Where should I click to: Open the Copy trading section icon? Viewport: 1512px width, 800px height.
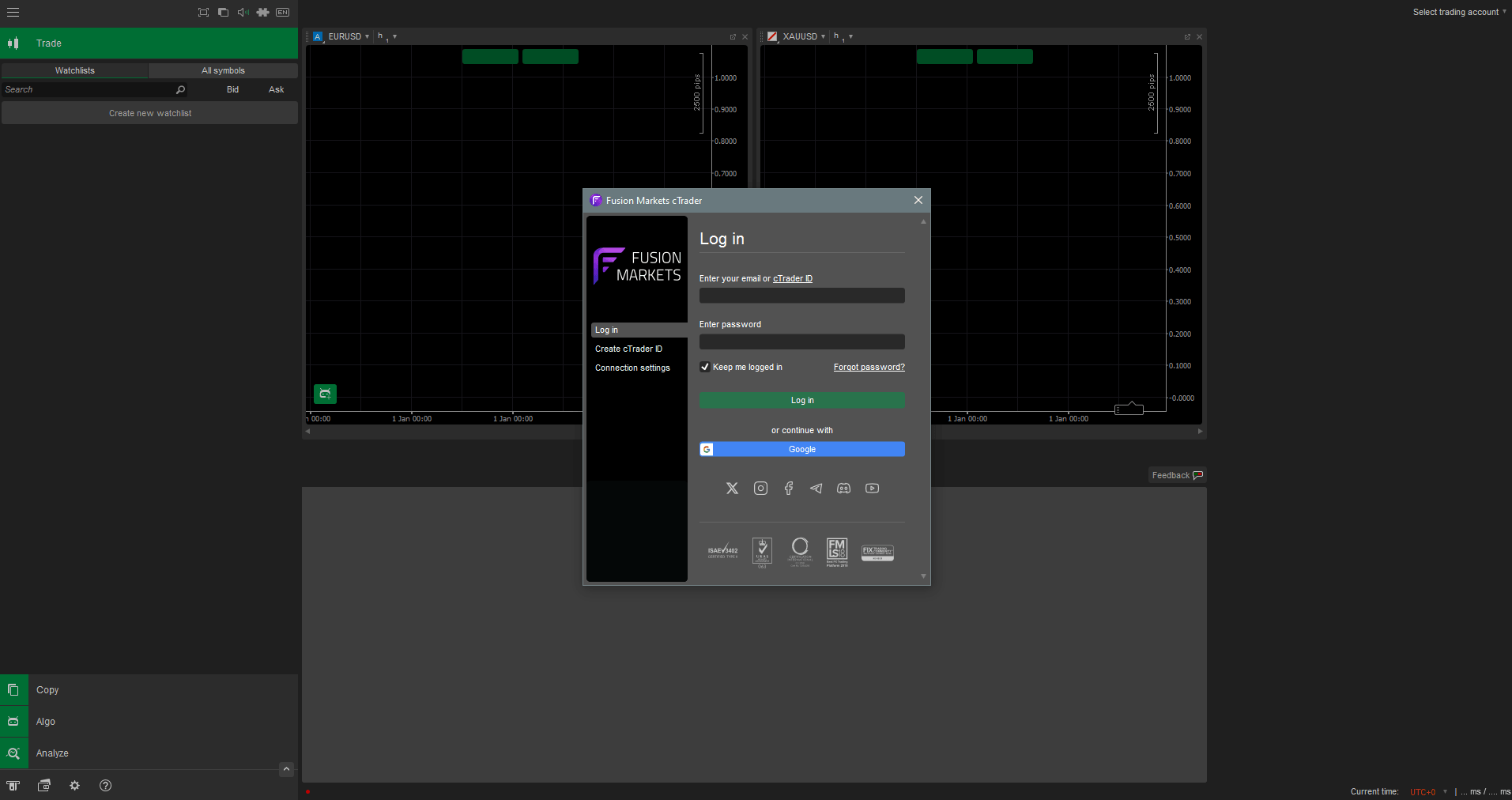(x=13, y=690)
